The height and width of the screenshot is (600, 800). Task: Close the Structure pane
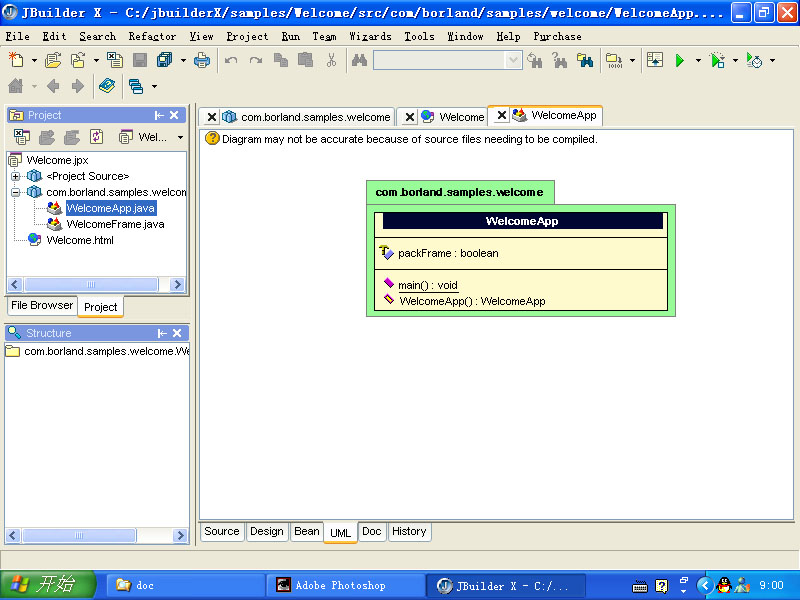(174, 333)
